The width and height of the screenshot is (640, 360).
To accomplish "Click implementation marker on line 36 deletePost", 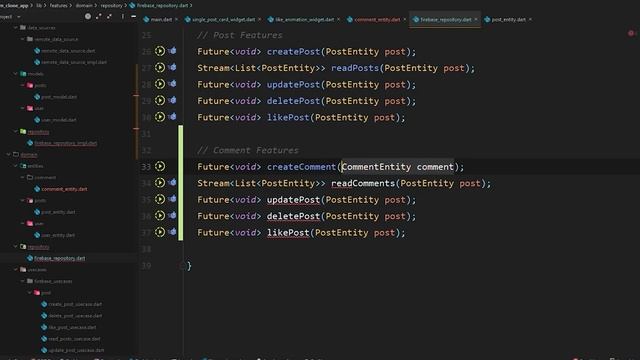I will pyautogui.click(x=173, y=215).
